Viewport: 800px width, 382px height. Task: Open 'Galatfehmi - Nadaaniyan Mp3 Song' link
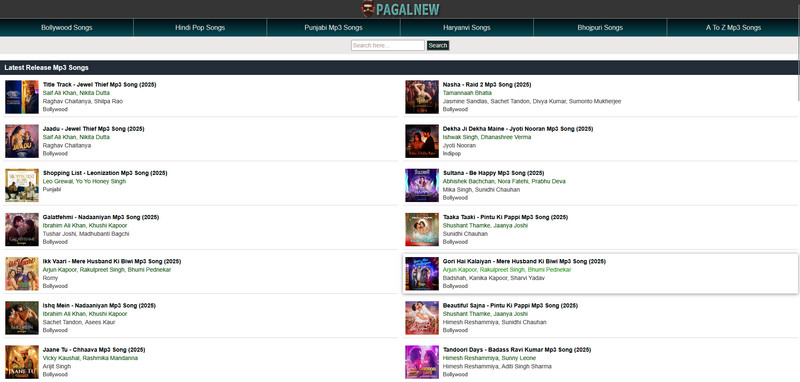(101, 217)
